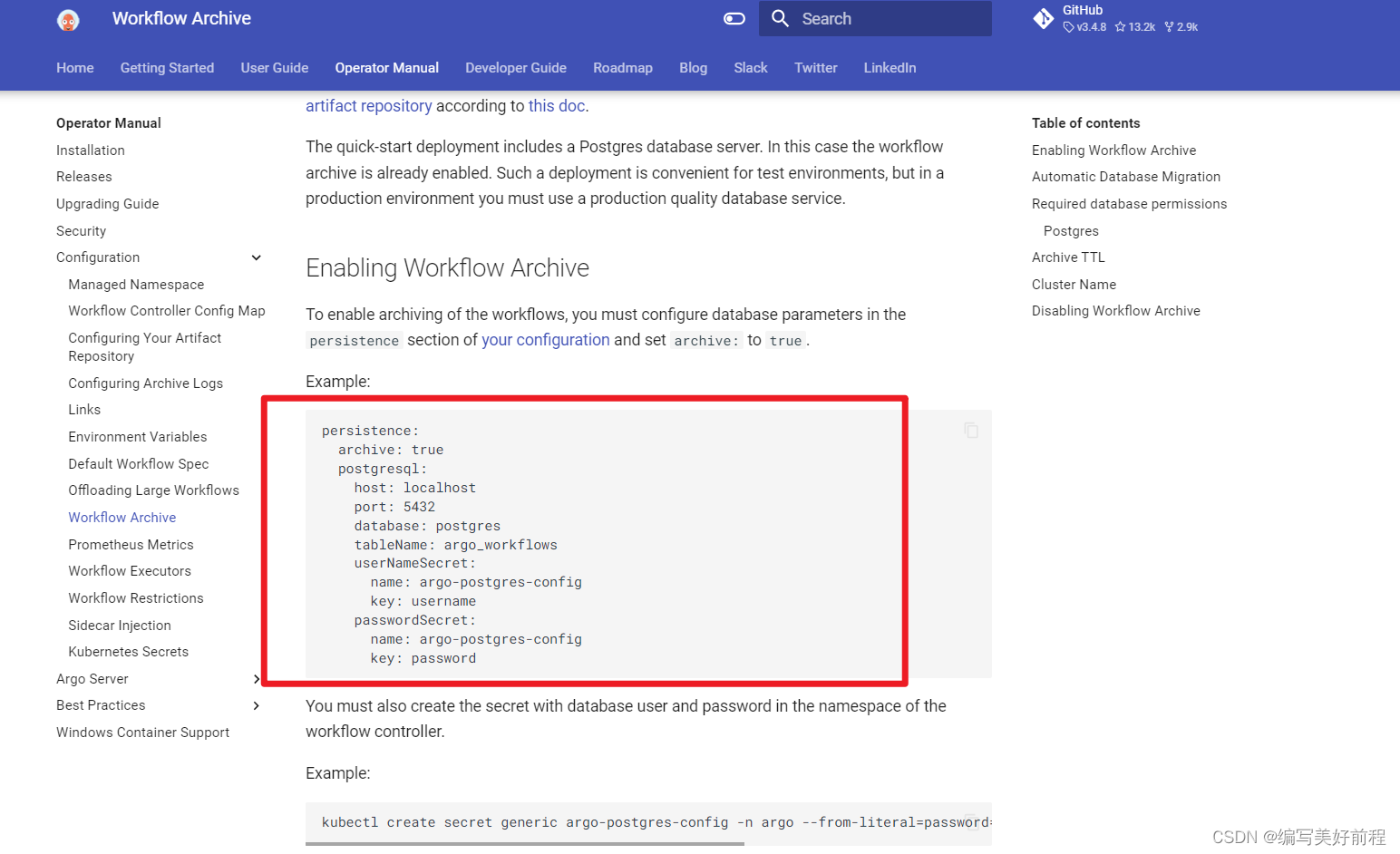Follow the 'your configuration' link
The width and height of the screenshot is (1400, 854).
coord(546,340)
